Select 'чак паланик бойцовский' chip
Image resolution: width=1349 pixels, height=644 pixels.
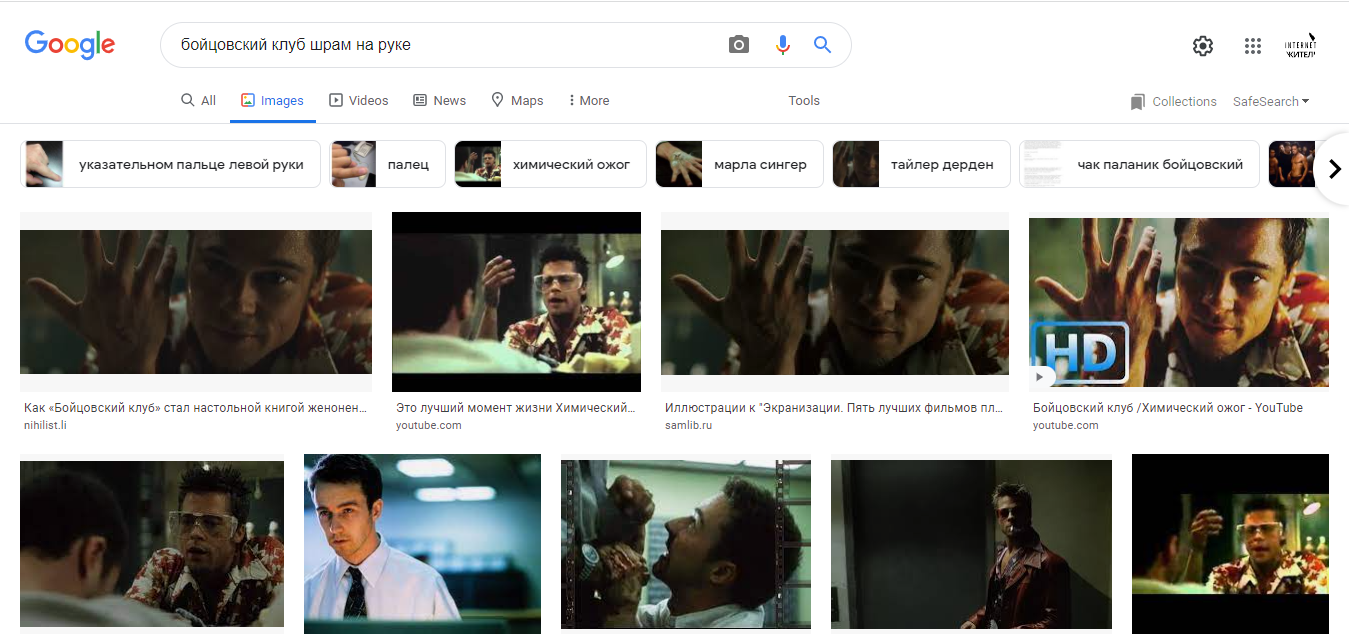(1138, 164)
